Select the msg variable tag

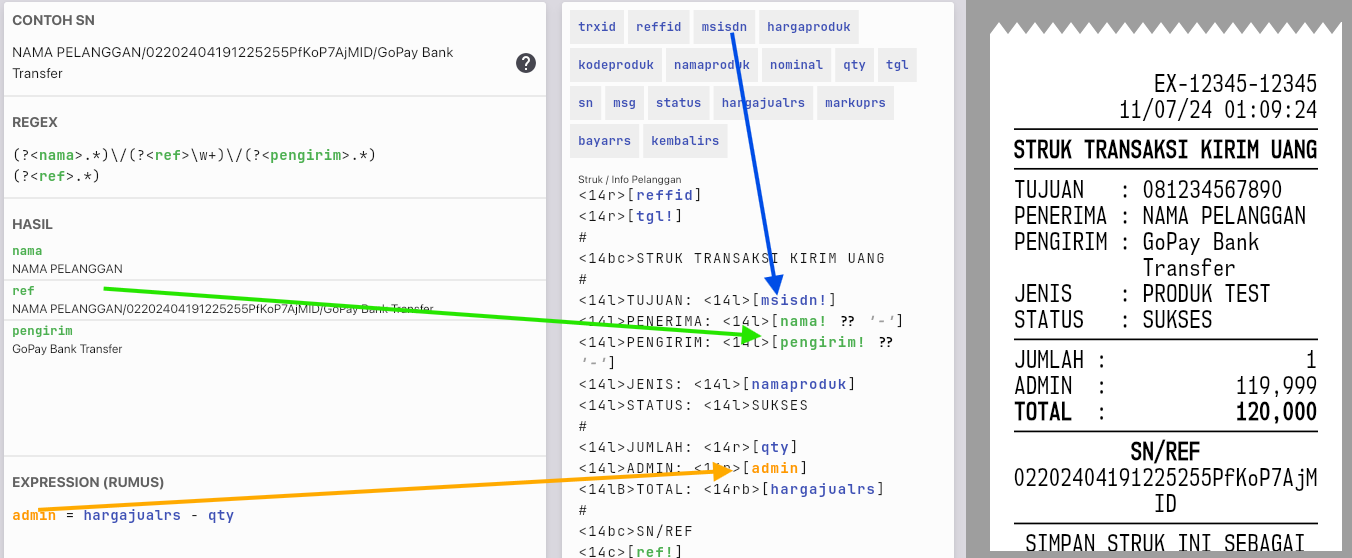(624, 103)
